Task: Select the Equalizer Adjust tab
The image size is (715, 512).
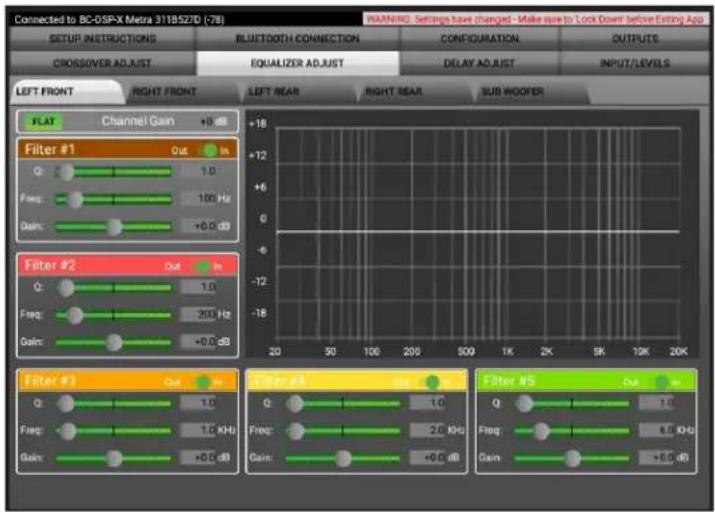Action: coord(298,63)
